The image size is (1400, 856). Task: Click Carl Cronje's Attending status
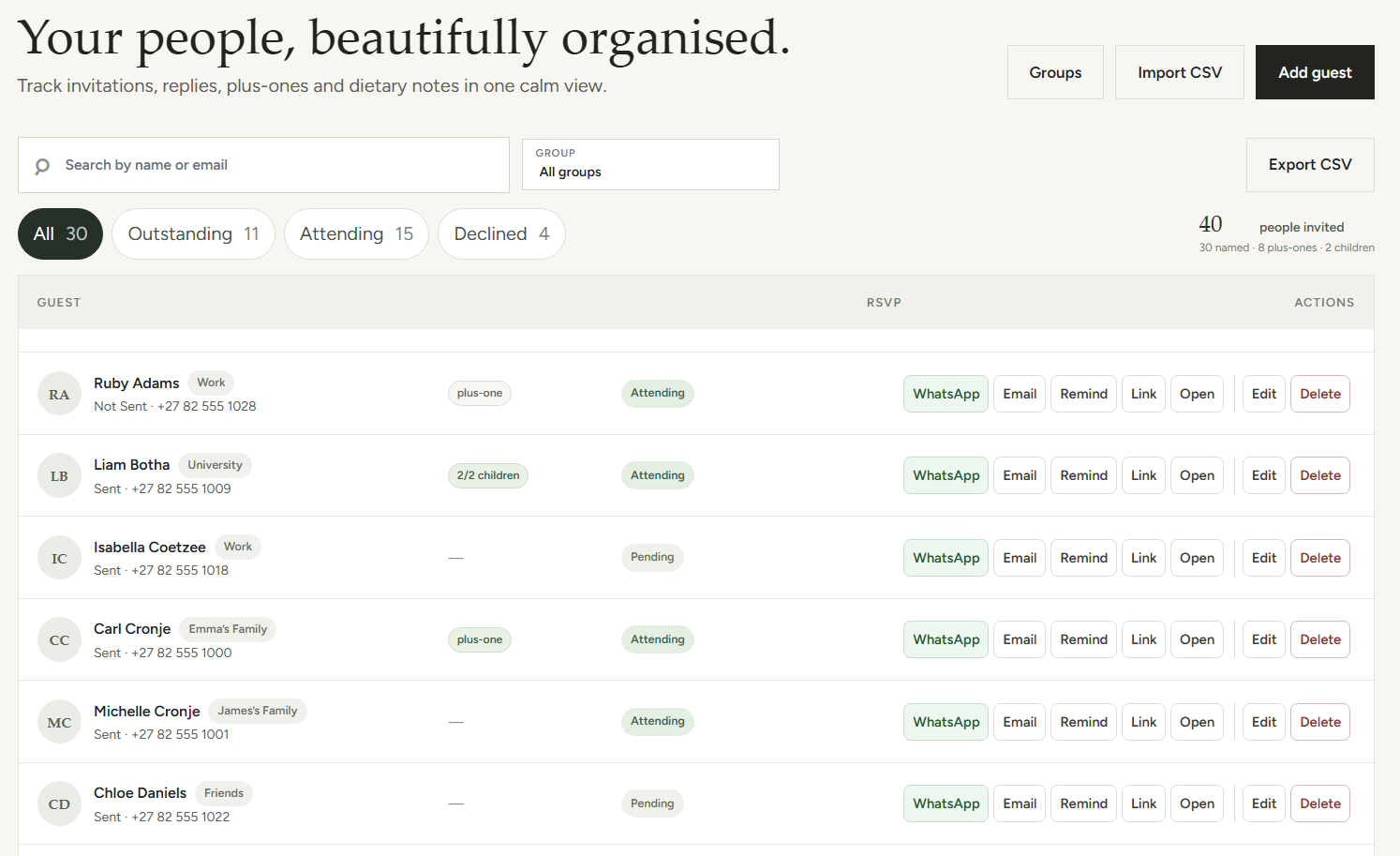click(x=658, y=639)
